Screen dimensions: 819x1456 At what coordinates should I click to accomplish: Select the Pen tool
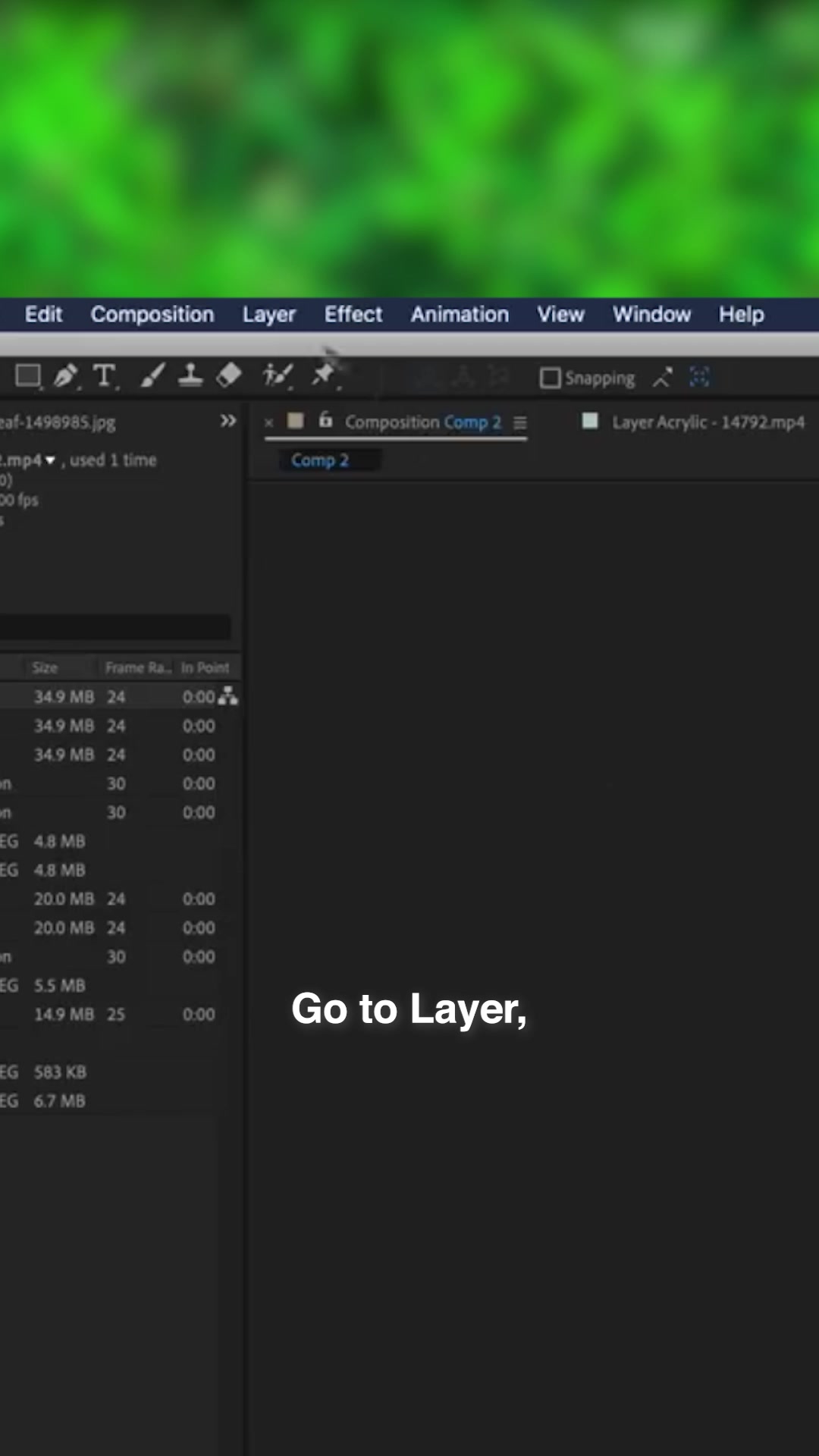(x=66, y=375)
